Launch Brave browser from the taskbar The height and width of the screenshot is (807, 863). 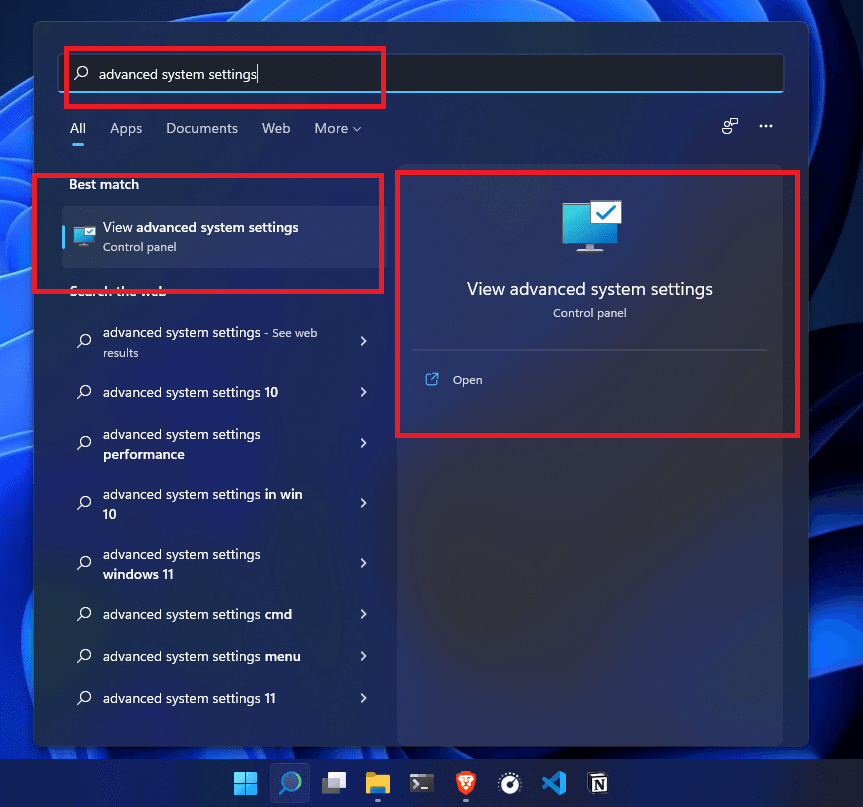pyautogui.click(x=466, y=783)
